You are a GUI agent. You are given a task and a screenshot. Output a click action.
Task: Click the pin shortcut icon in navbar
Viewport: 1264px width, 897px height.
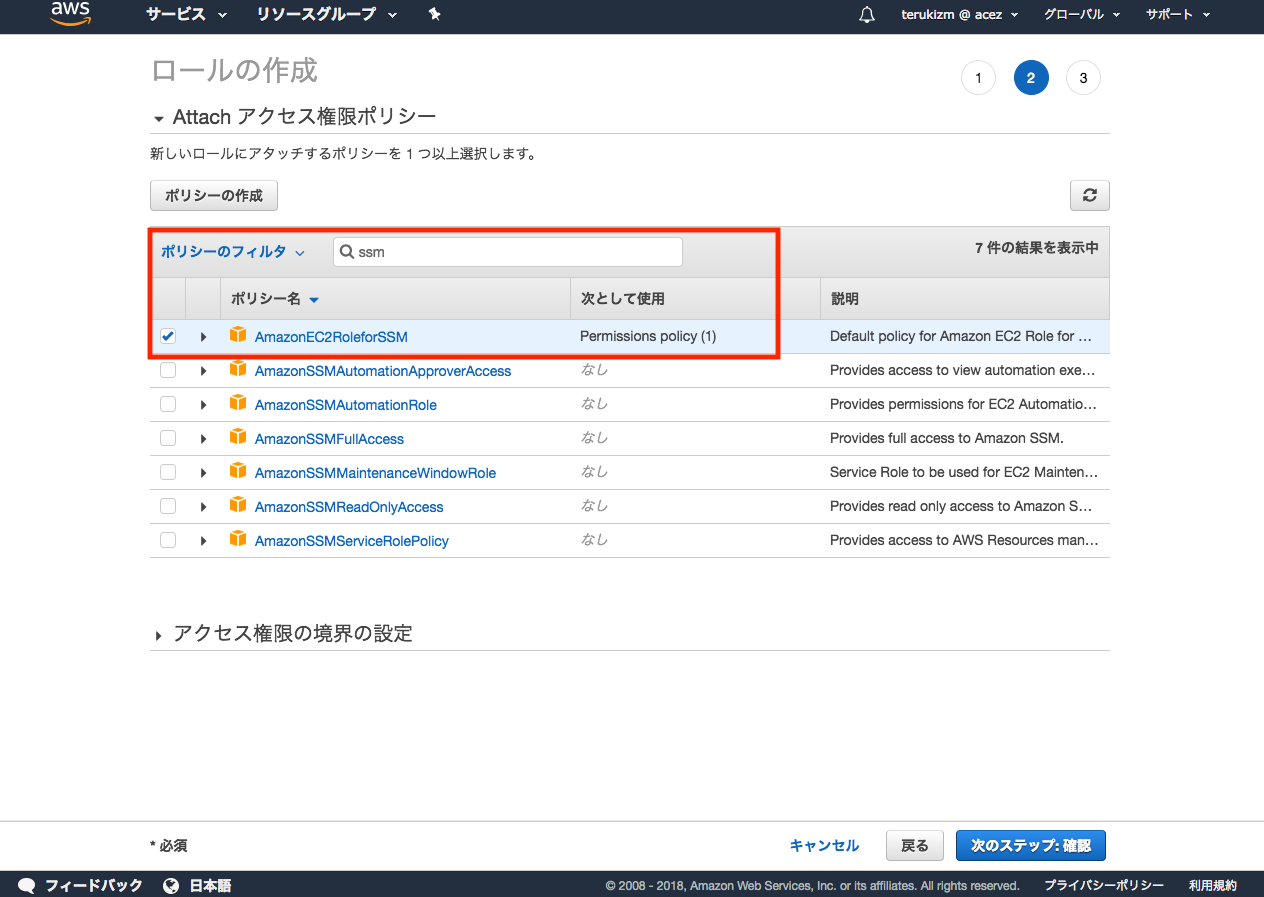tap(434, 15)
